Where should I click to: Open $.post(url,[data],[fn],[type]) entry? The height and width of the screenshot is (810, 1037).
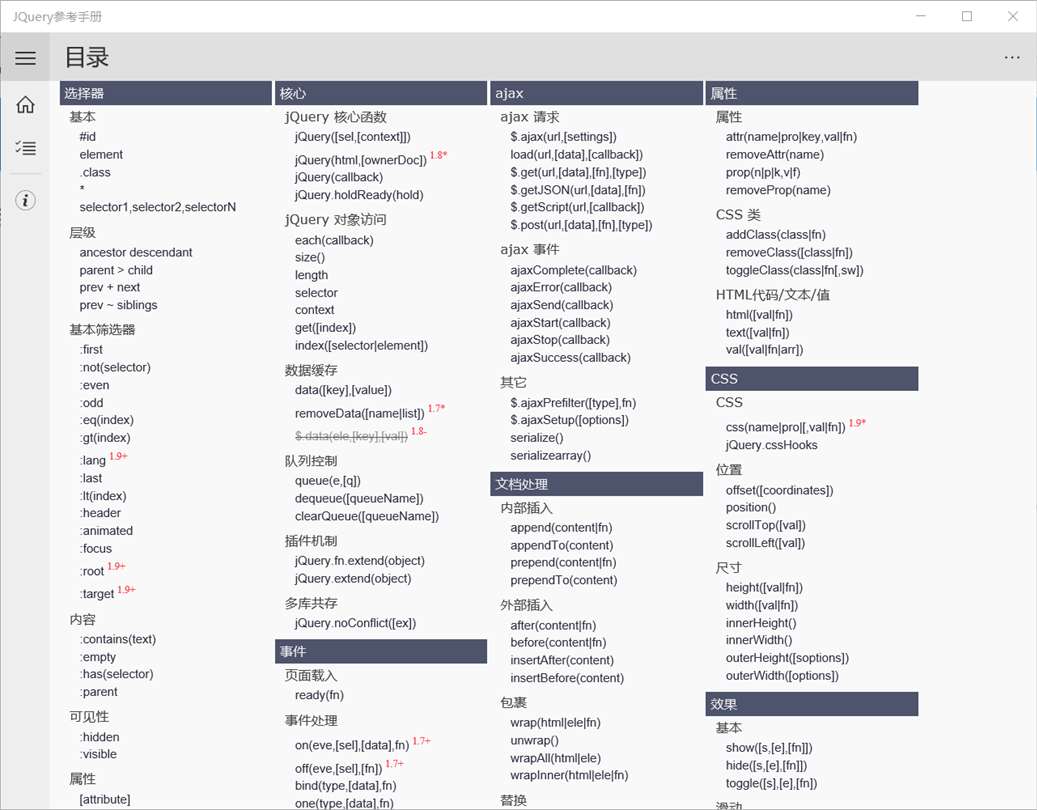click(581, 225)
